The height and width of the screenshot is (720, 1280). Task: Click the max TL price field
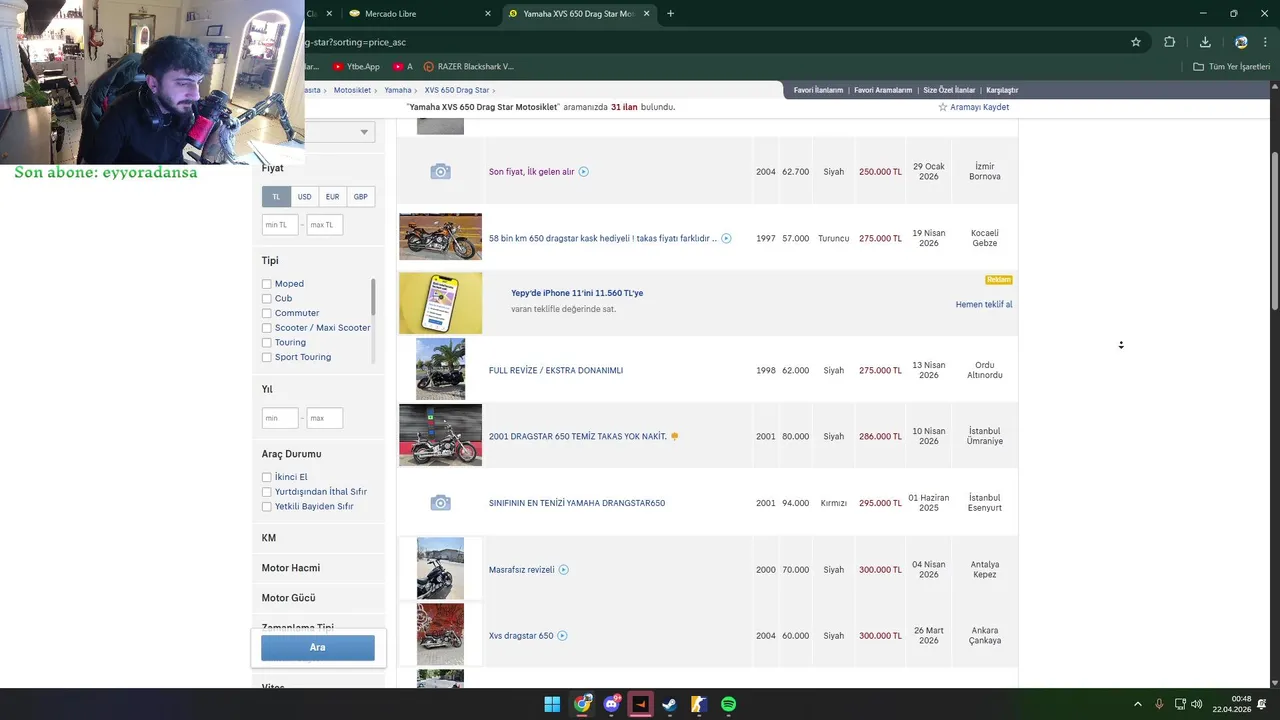[x=325, y=225]
